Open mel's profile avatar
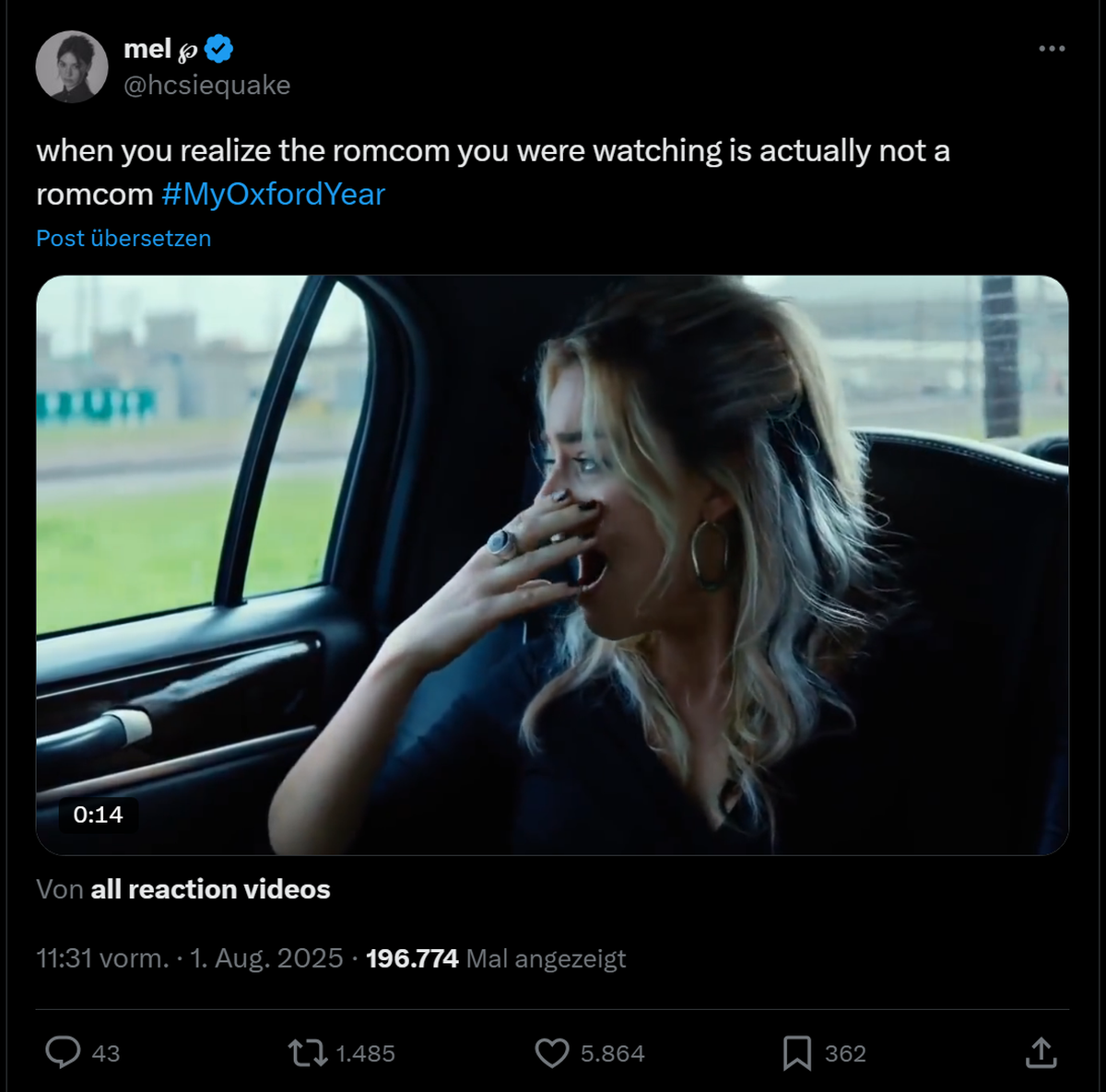This screenshot has height=1092, width=1106. point(72,66)
